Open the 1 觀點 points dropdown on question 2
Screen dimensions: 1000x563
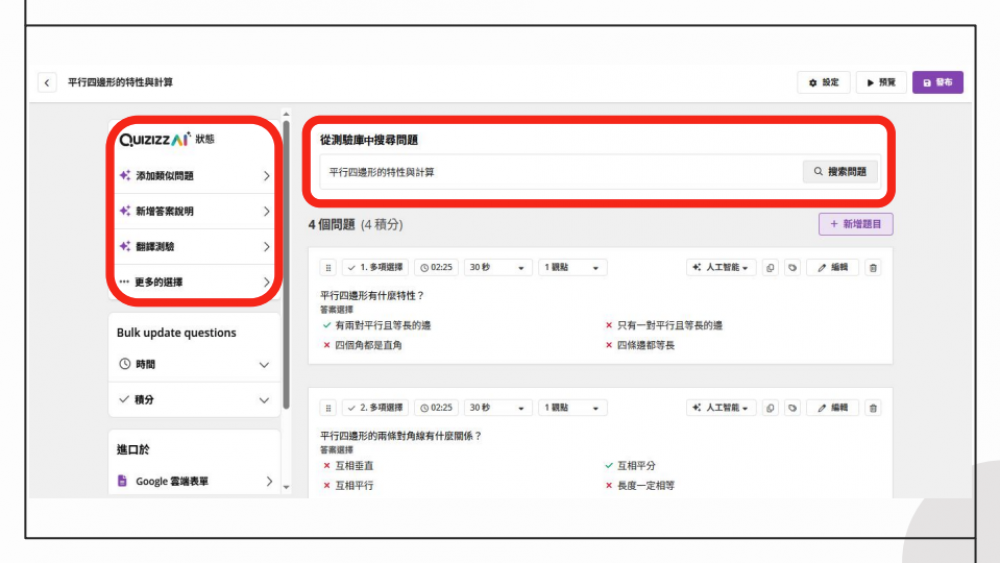click(573, 408)
